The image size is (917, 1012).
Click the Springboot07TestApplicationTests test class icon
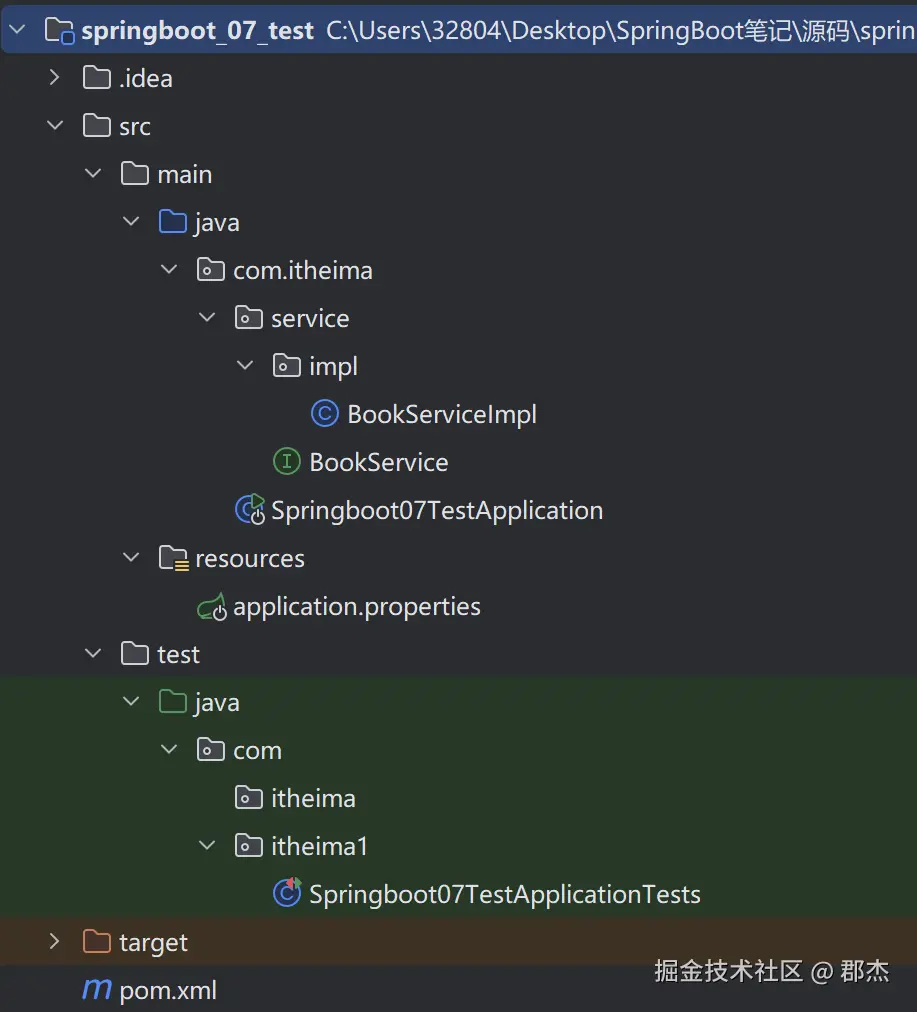[287, 894]
